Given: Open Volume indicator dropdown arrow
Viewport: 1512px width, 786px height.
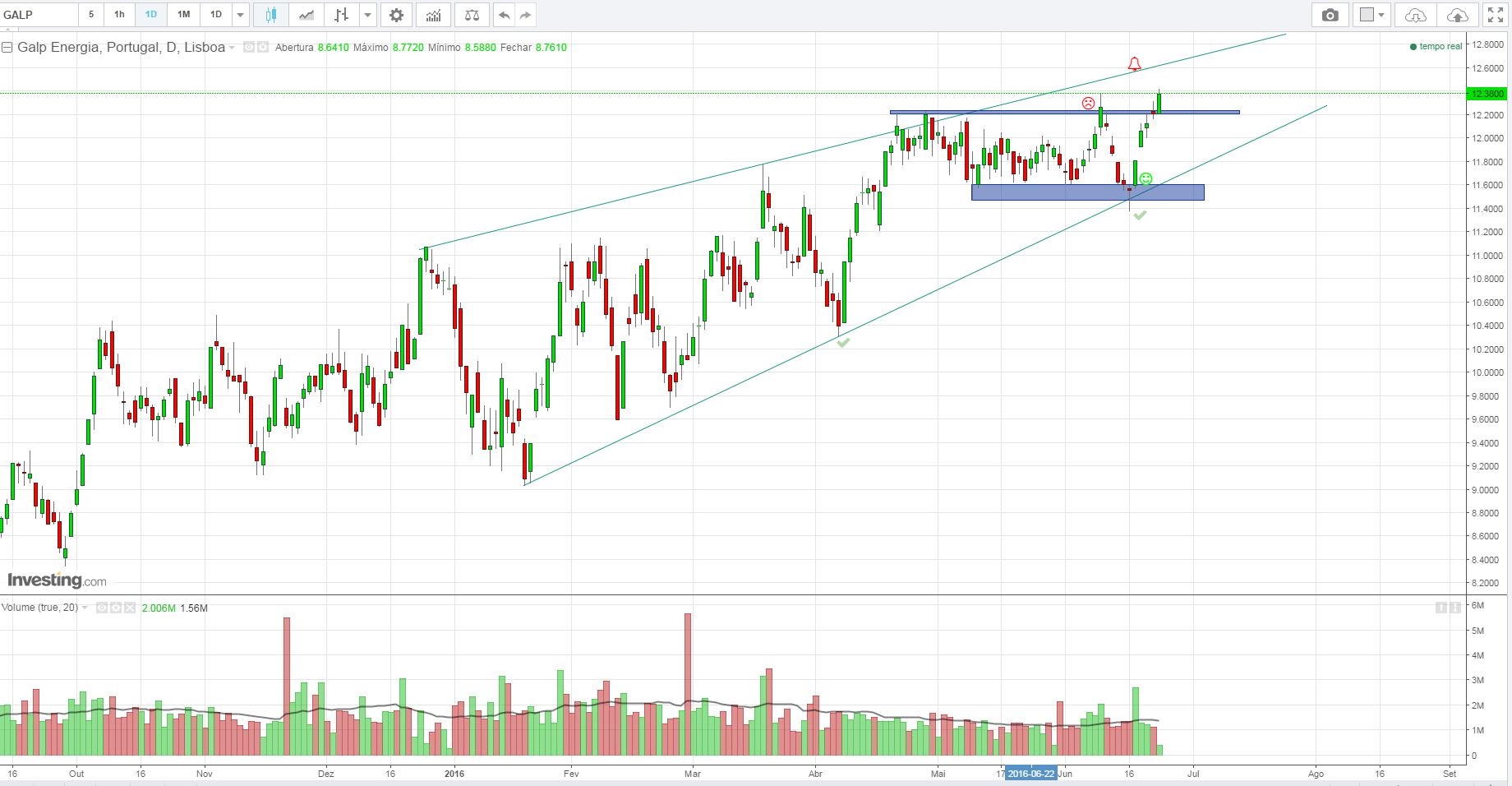Looking at the screenshot, I should coord(85,608).
